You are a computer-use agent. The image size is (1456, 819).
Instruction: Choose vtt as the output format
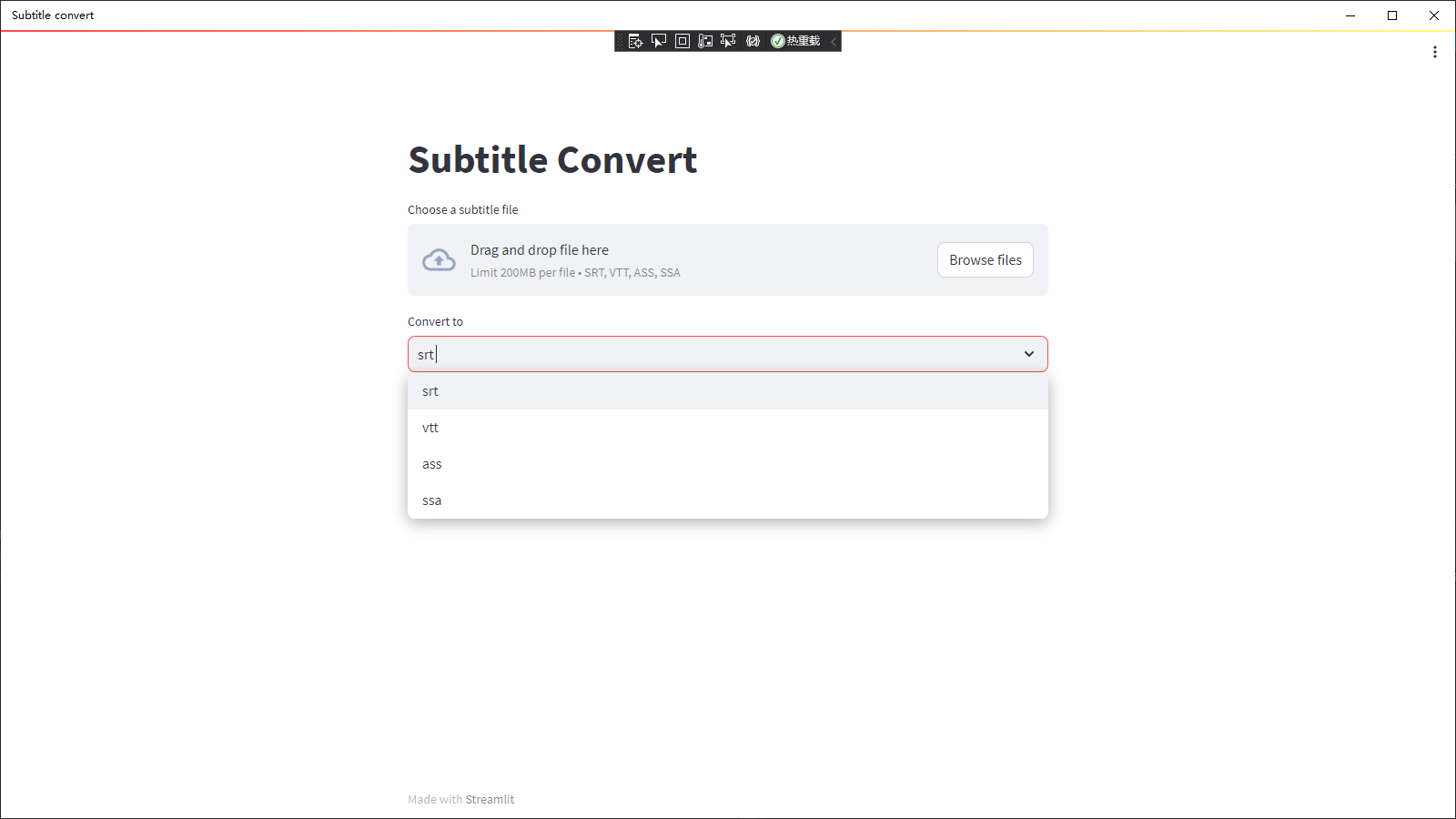[430, 428]
